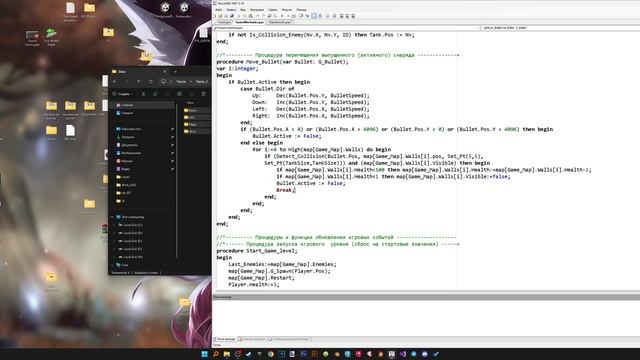Viewport: 640px width, 360px height.
Task: Open the Файл menu
Action: [219, 10]
